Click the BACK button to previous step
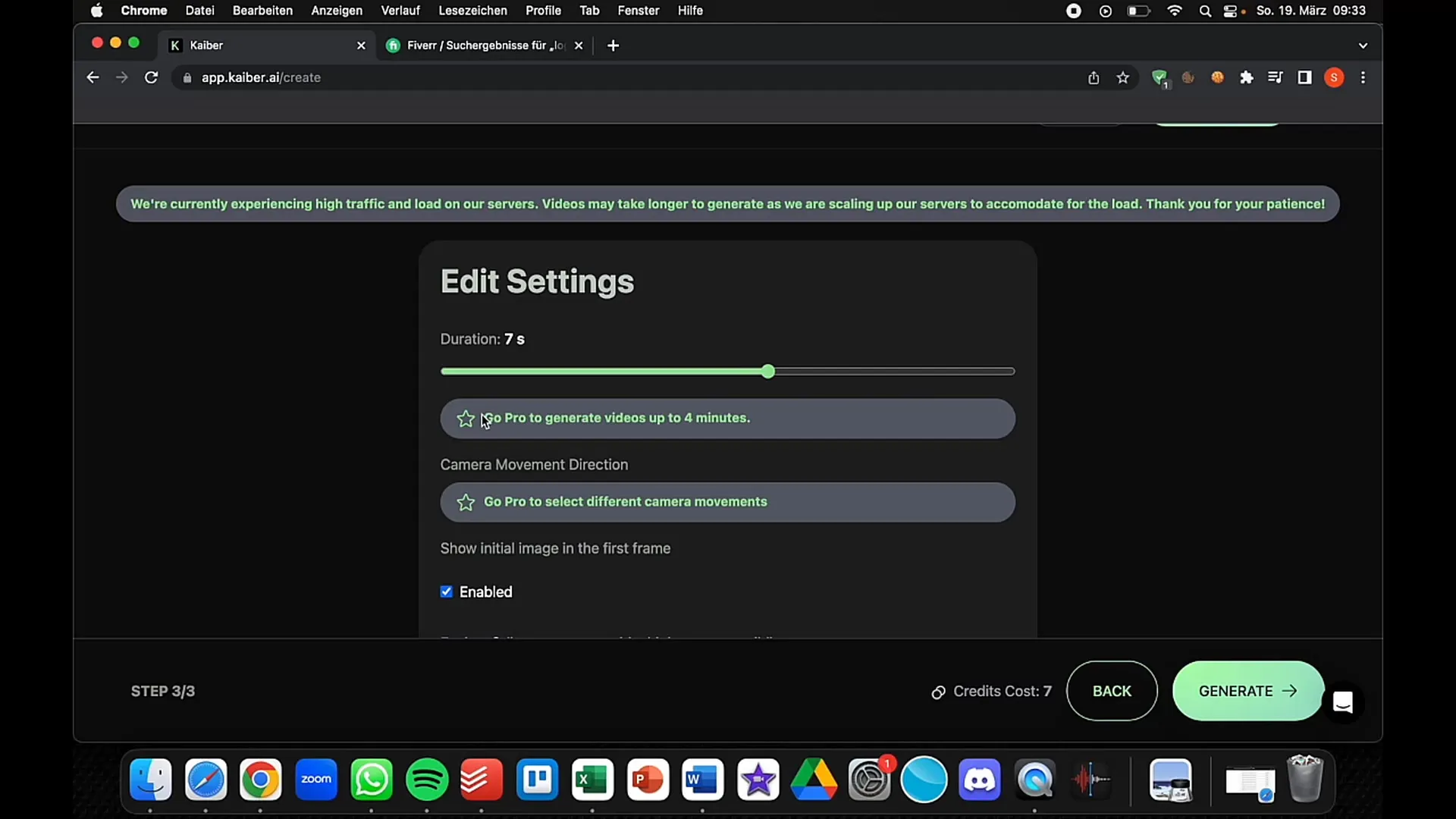The image size is (1456, 819). pos(1112,691)
